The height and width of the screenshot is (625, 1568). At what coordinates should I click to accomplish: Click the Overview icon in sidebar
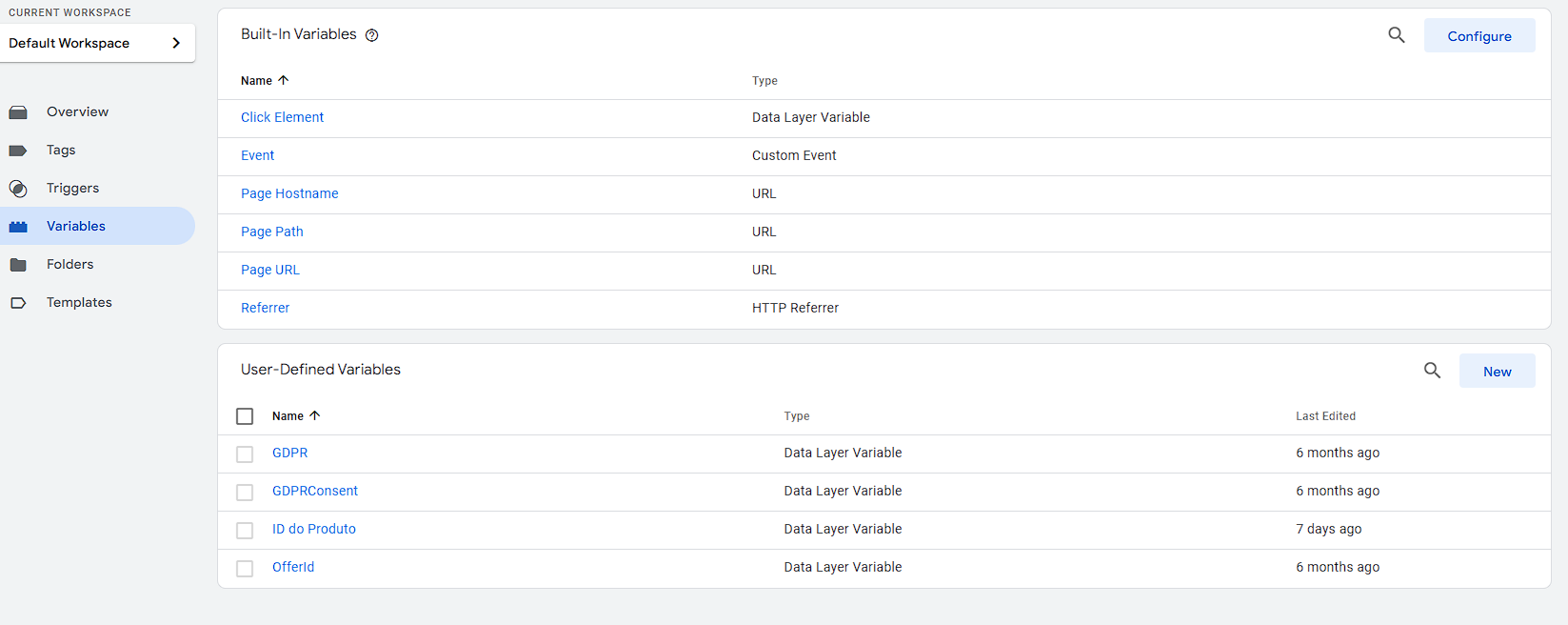18,112
